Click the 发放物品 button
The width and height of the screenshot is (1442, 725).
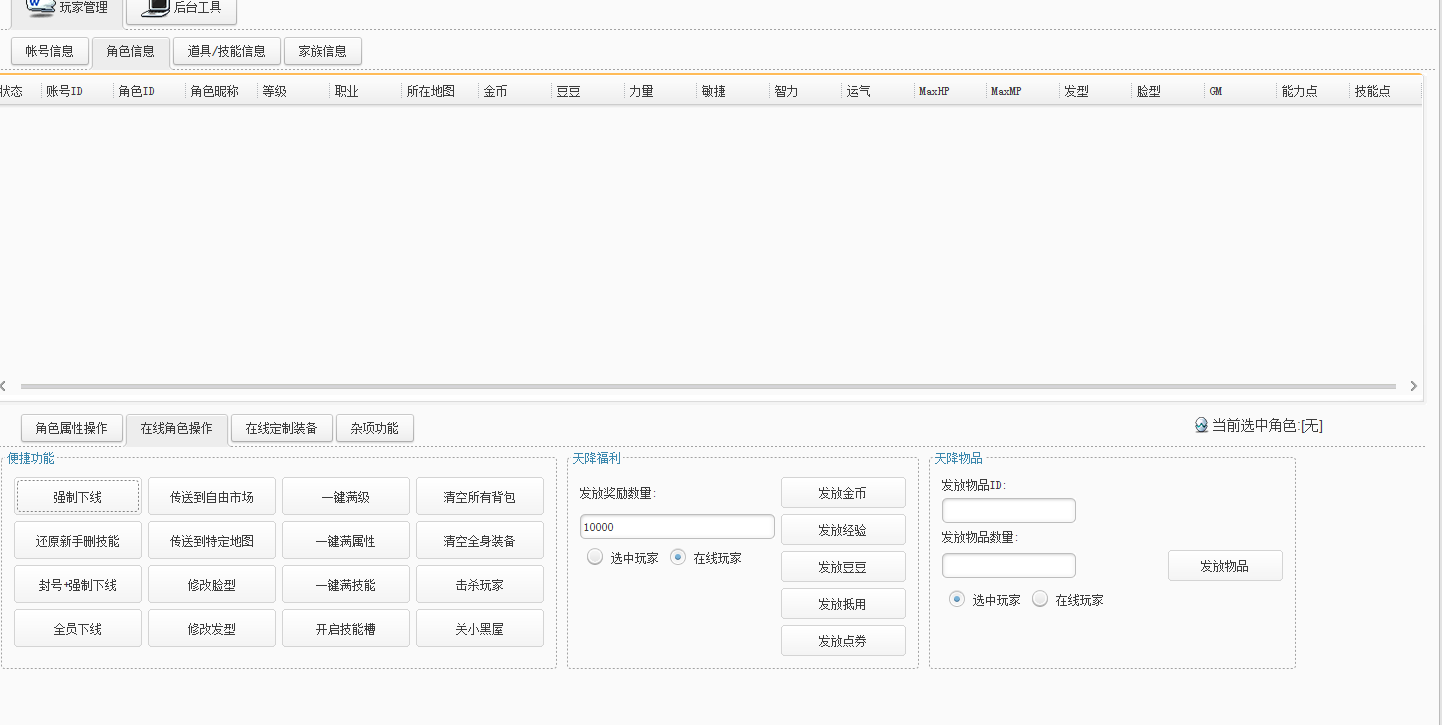click(1225, 566)
